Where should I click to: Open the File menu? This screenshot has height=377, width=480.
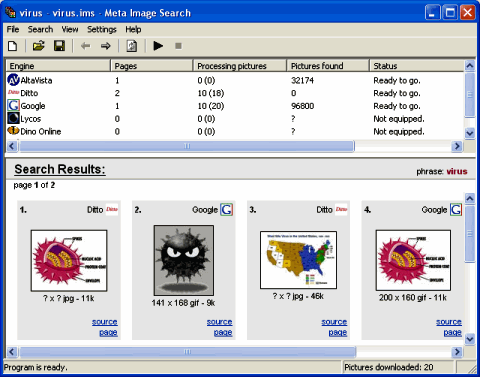(x=13, y=29)
